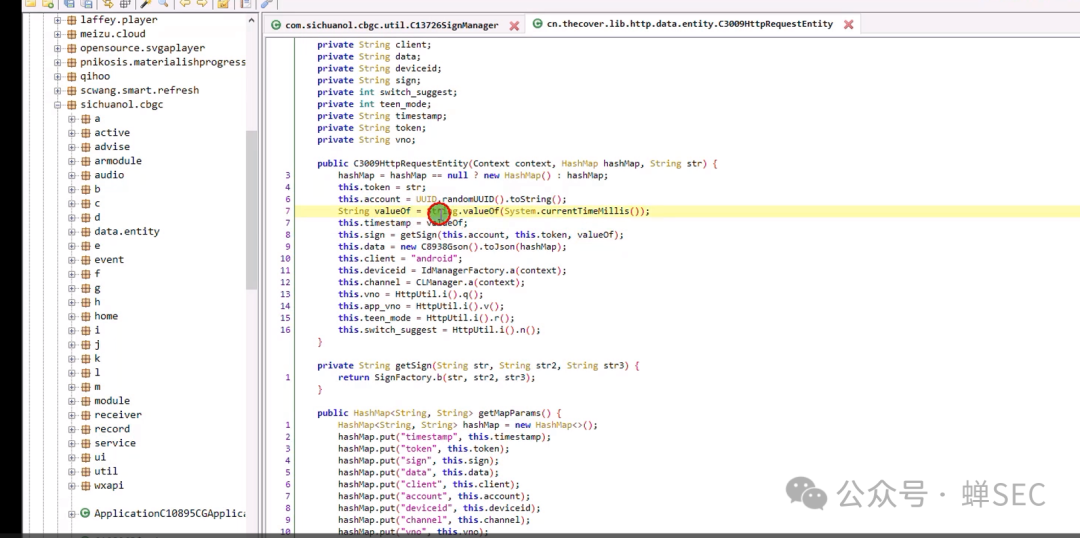The image size is (1080, 538).
Task: Select the 'b' package in the tree
Action: pyautogui.click(x=97, y=189)
